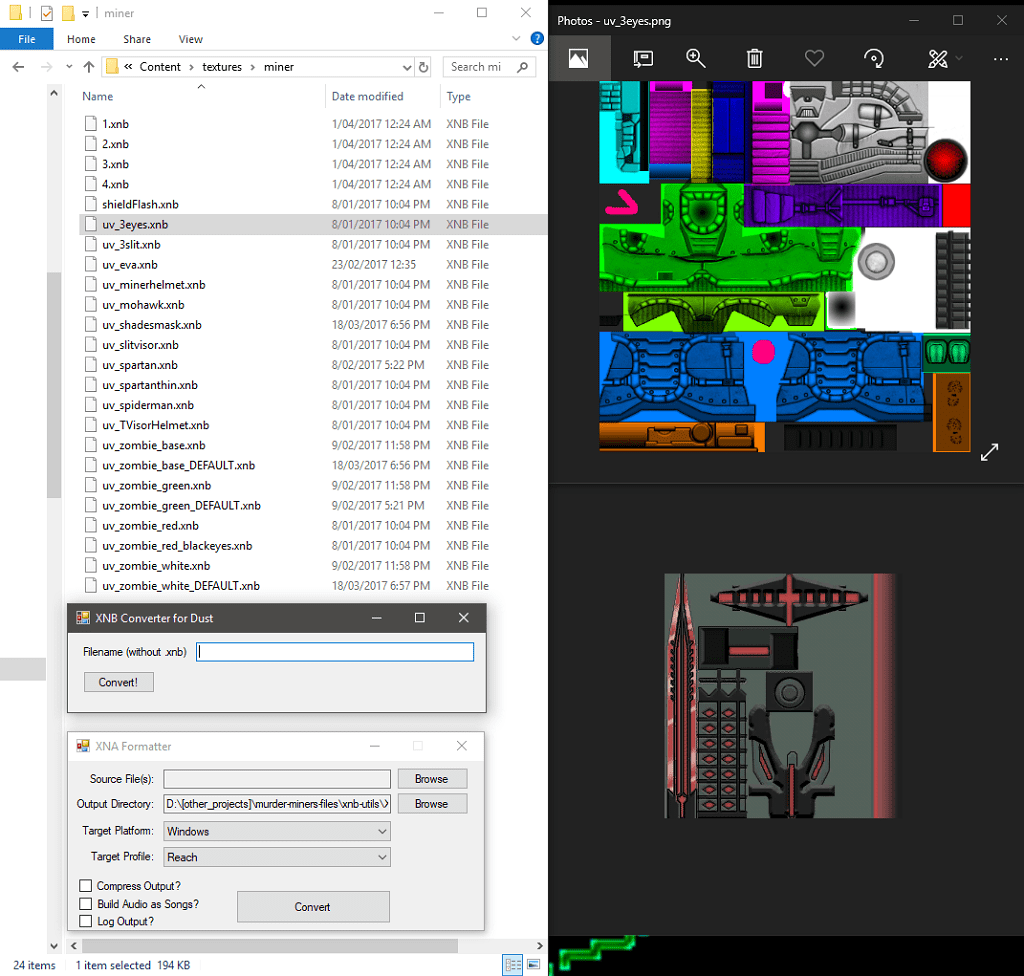
Task: Open the File tab in Explorer
Action: click(27, 39)
